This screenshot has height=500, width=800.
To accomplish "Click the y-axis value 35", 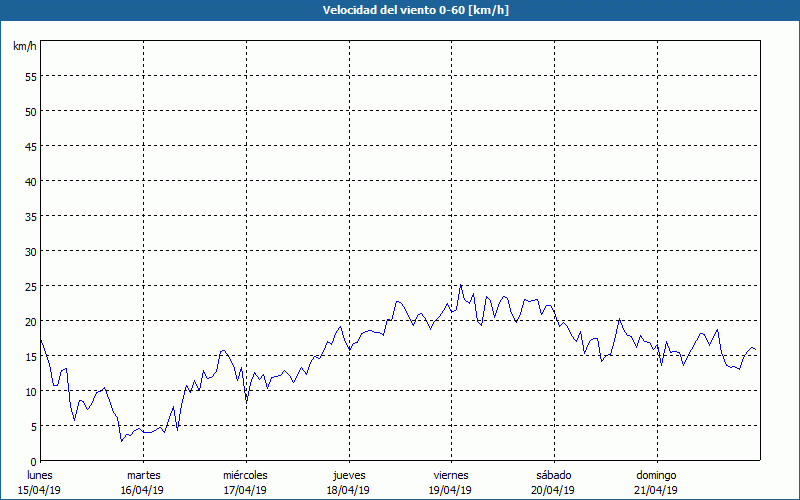I will (31, 217).
